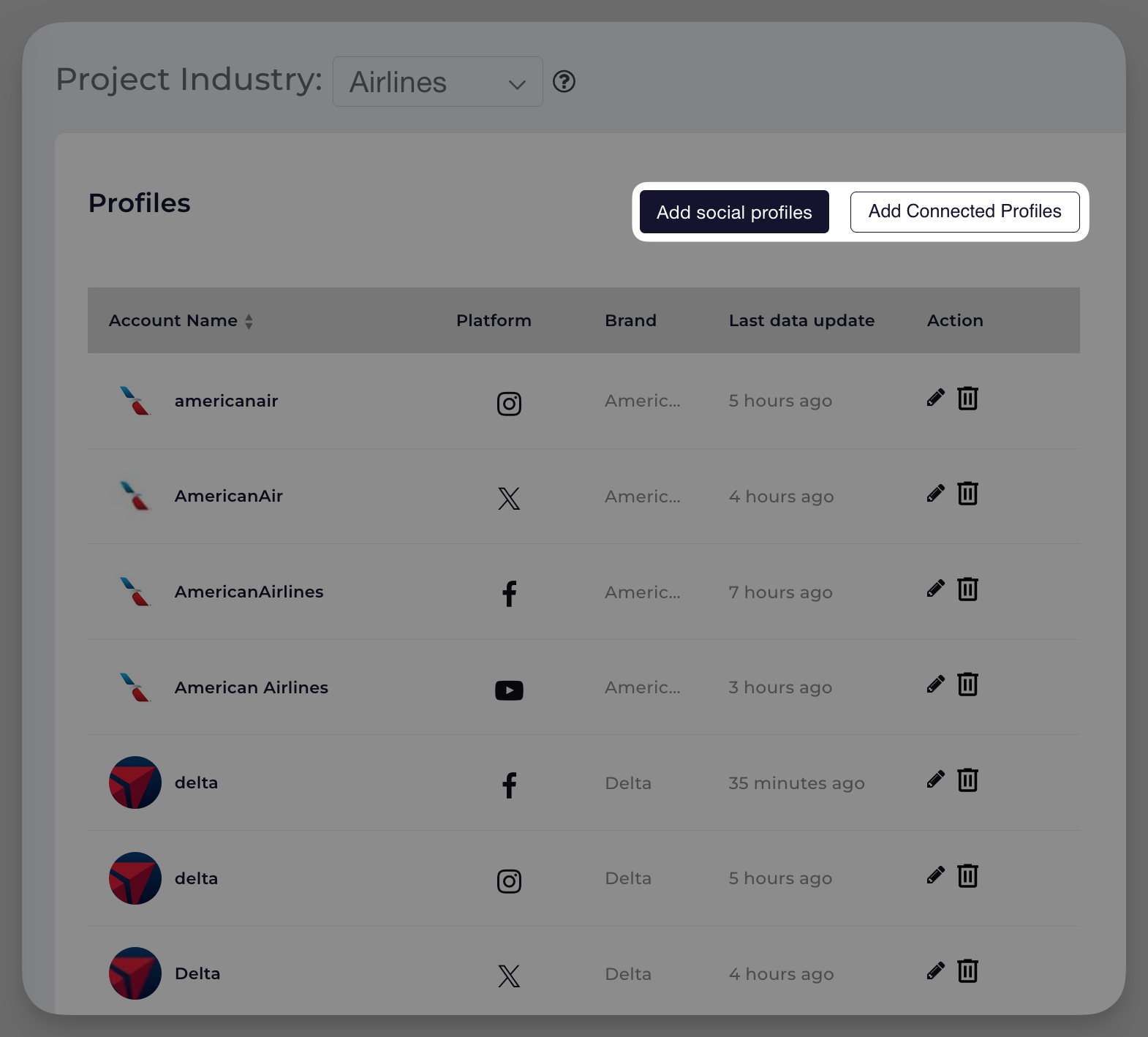Viewport: 1148px width, 1037px height.
Task: Select the AmericanAirlines account name
Action: coord(249,592)
